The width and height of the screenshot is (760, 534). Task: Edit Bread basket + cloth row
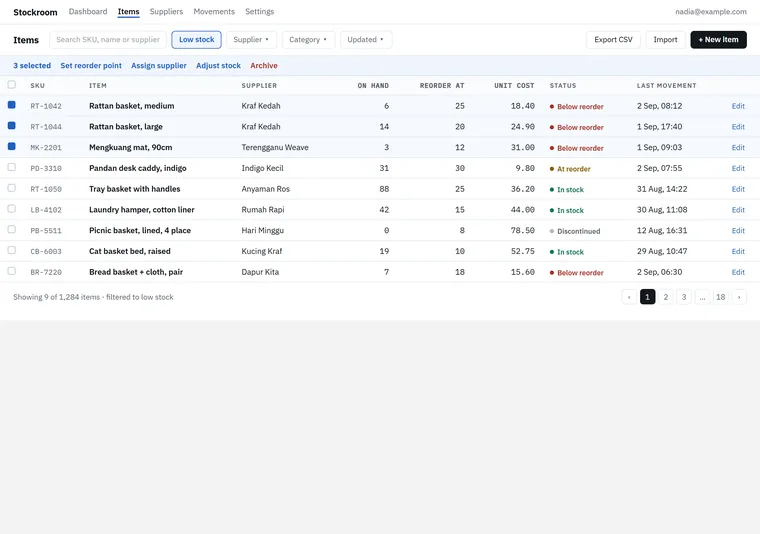738,272
